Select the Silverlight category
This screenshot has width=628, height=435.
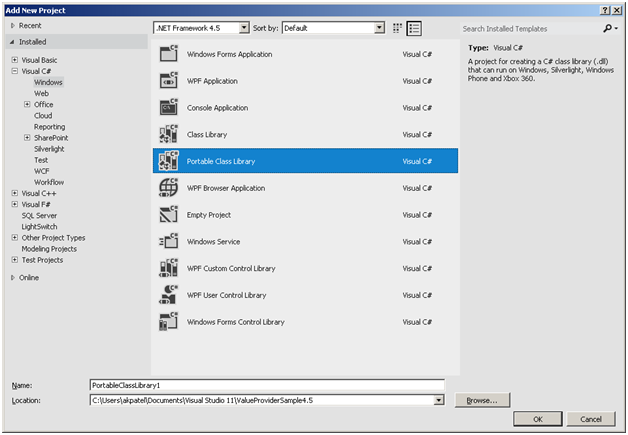49,149
